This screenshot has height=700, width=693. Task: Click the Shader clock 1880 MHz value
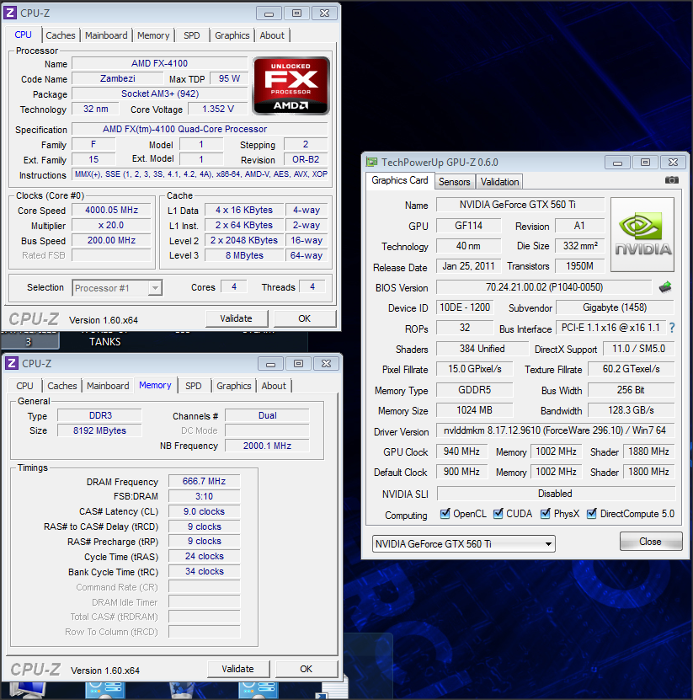point(649,451)
